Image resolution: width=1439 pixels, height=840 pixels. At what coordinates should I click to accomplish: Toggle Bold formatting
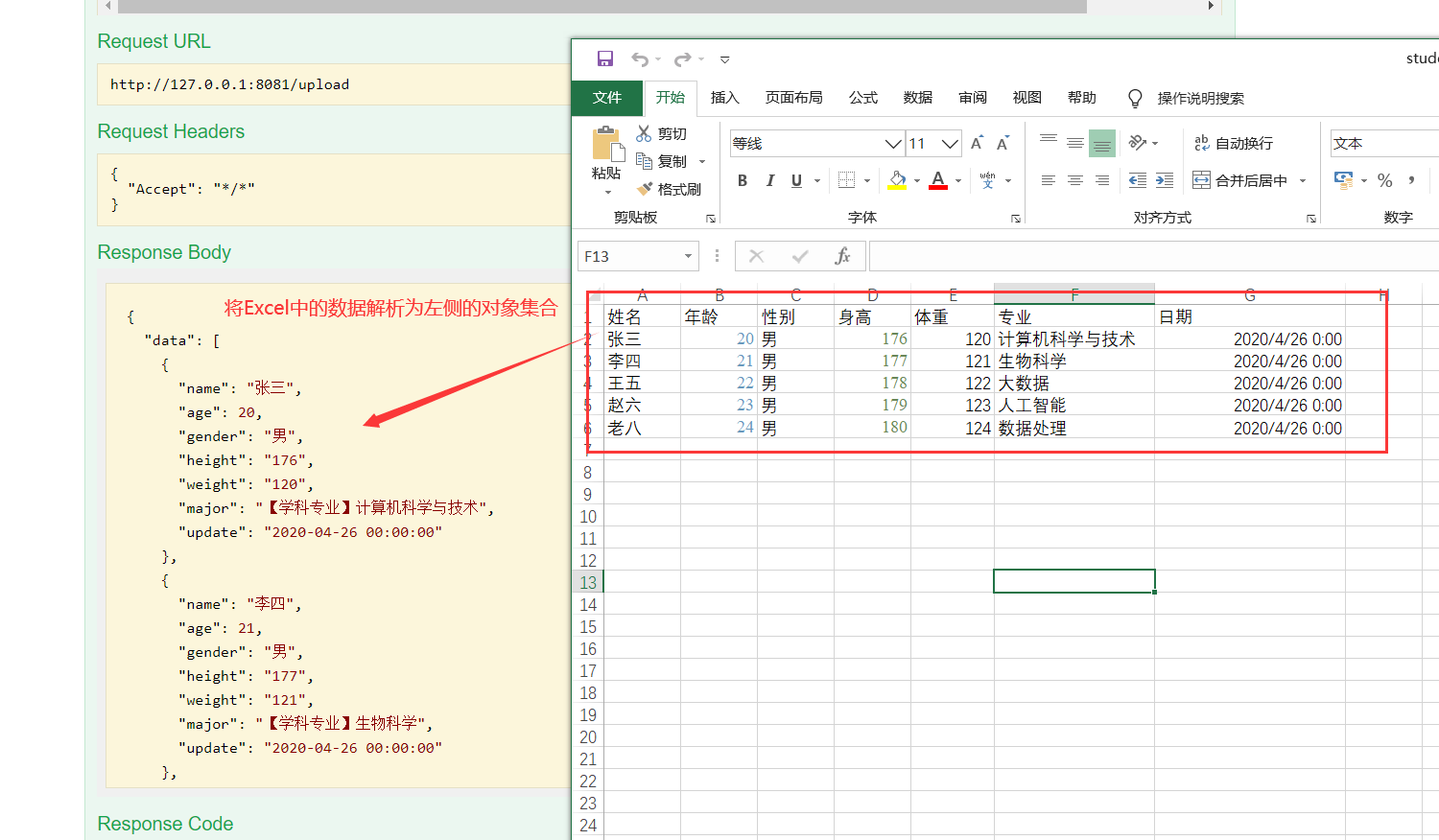pos(743,180)
